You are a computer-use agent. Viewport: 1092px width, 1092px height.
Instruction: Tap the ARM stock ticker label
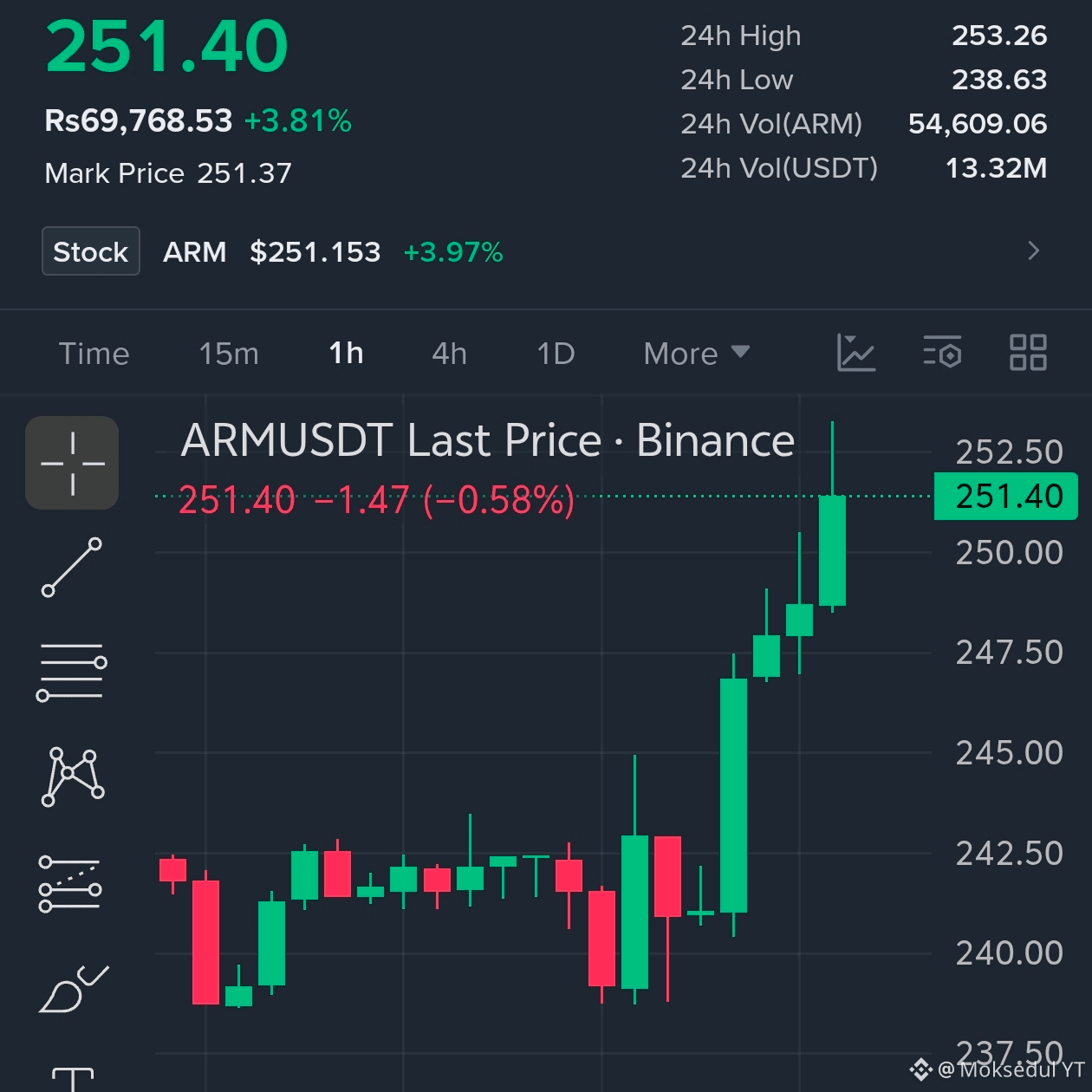click(x=195, y=252)
